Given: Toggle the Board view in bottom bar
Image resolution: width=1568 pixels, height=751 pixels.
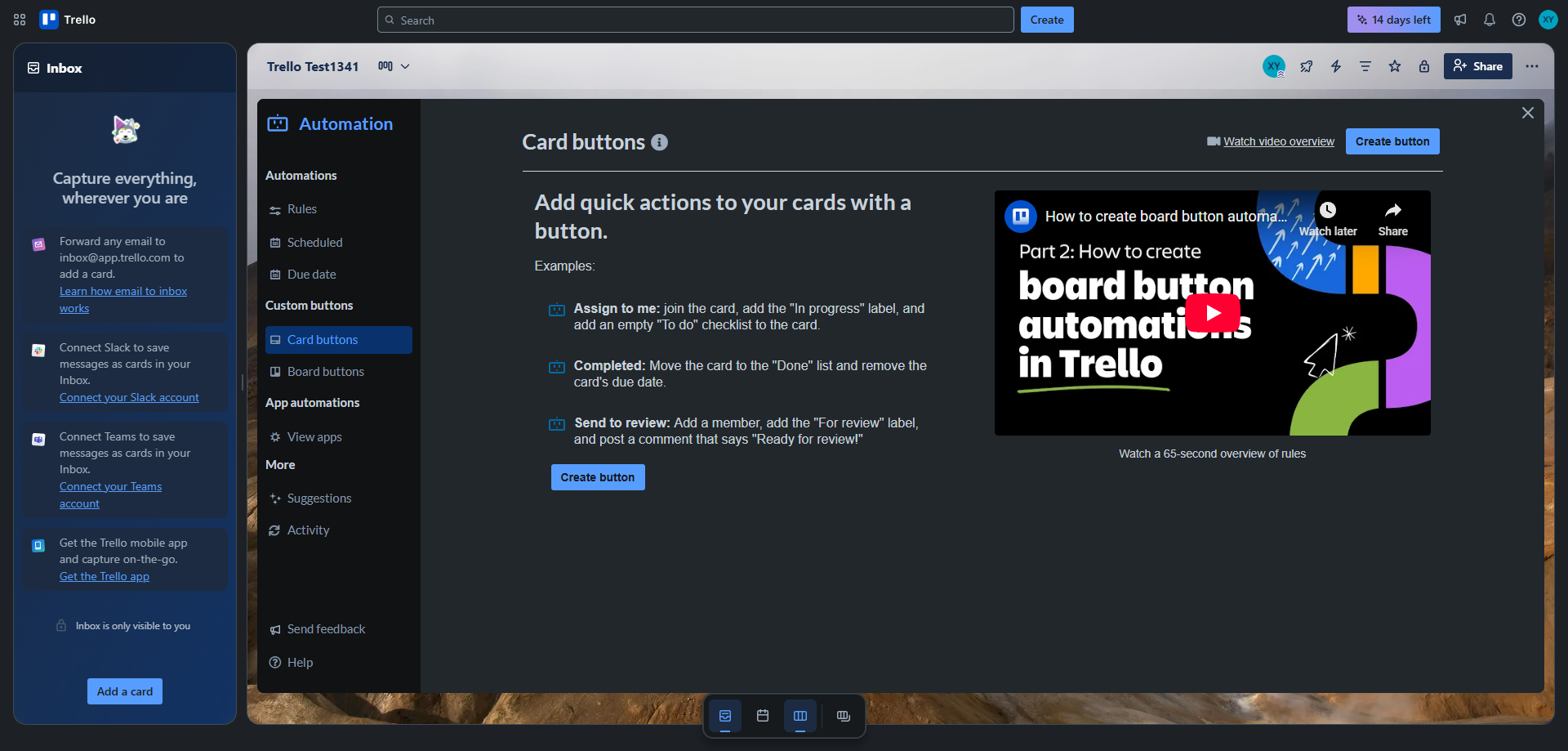Looking at the screenshot, I should (x=800, y=716).
